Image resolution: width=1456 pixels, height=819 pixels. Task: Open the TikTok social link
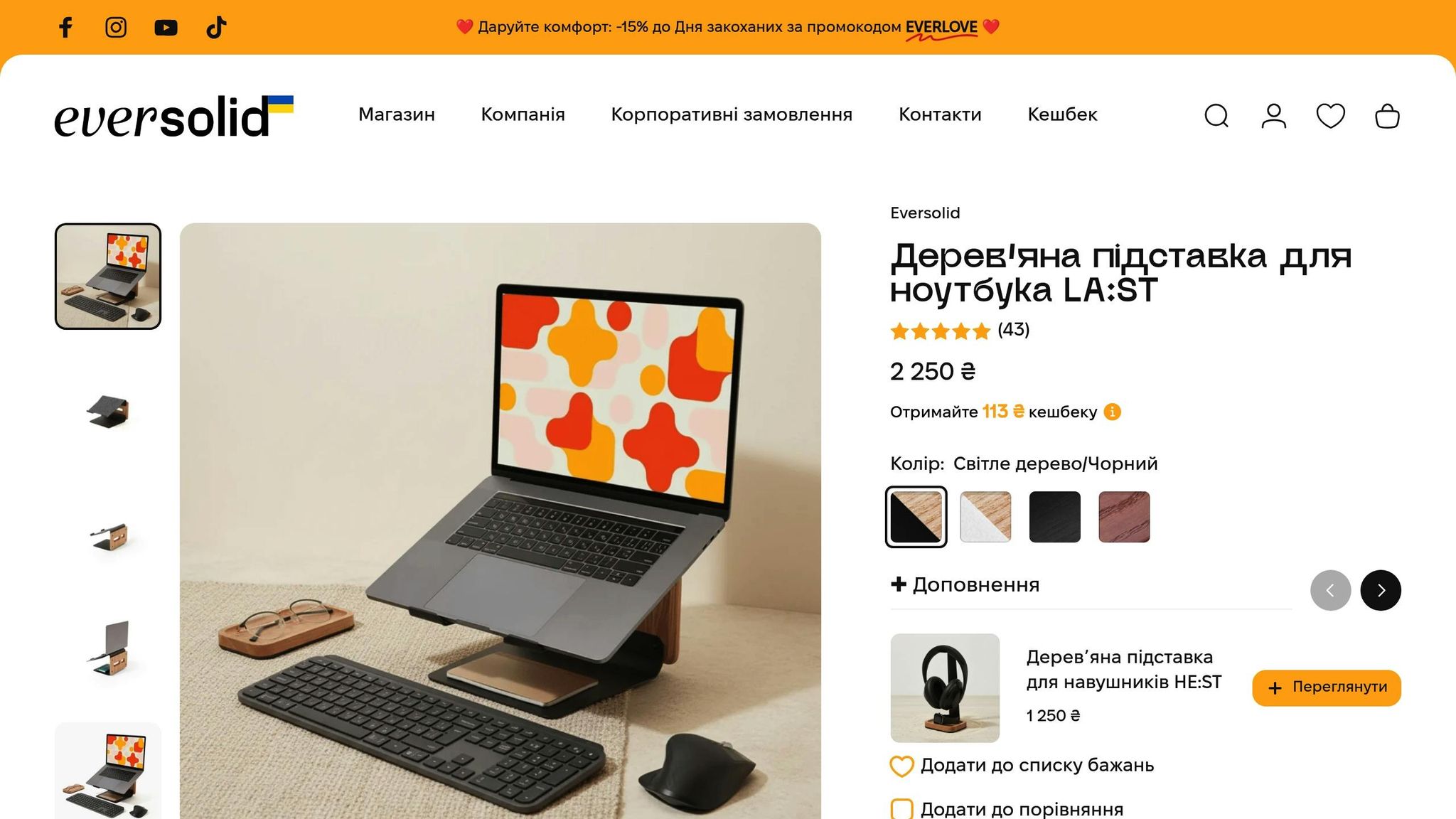[x=216, y=27]
